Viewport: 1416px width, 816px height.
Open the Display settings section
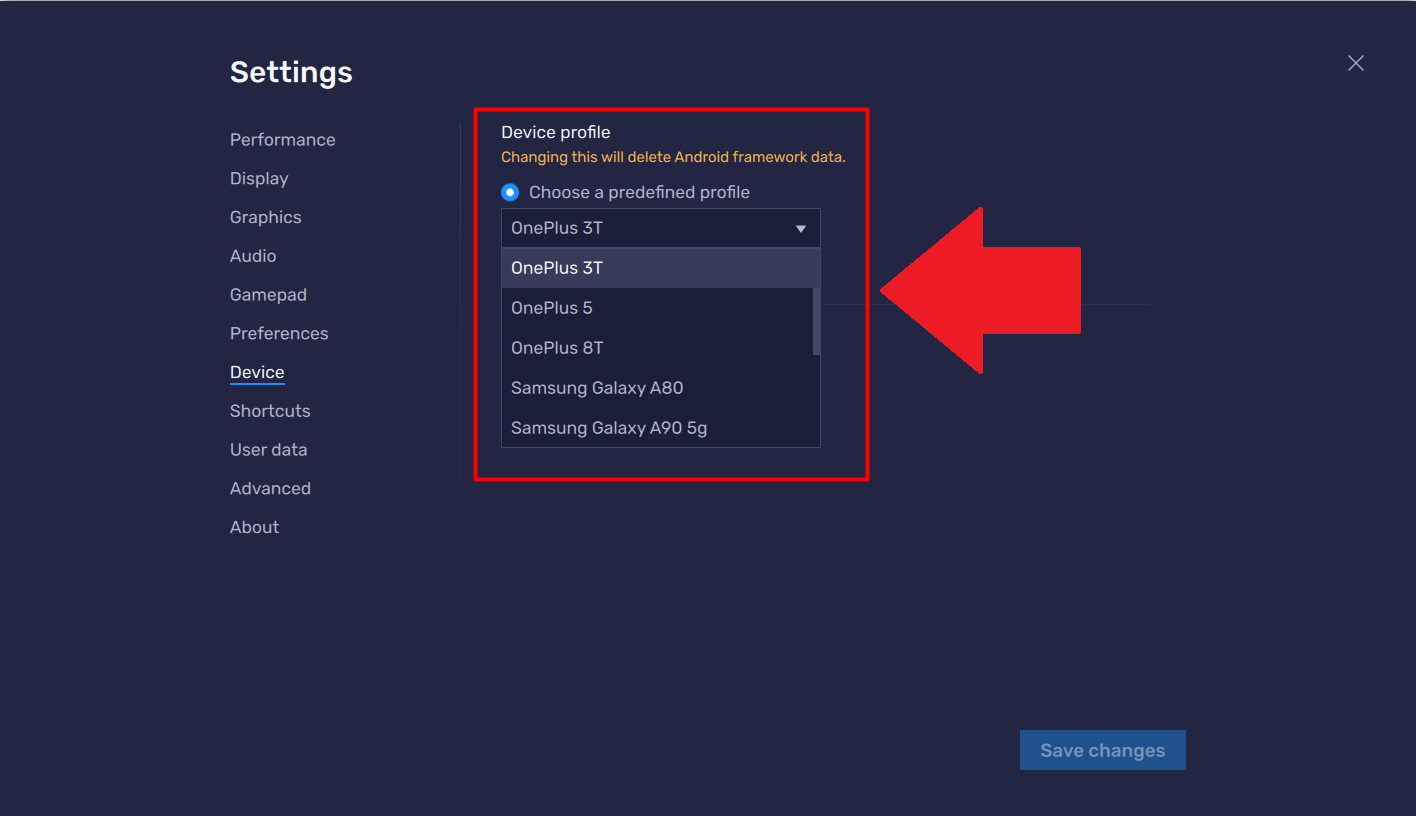pyautogui.click(x=259, y=179)
